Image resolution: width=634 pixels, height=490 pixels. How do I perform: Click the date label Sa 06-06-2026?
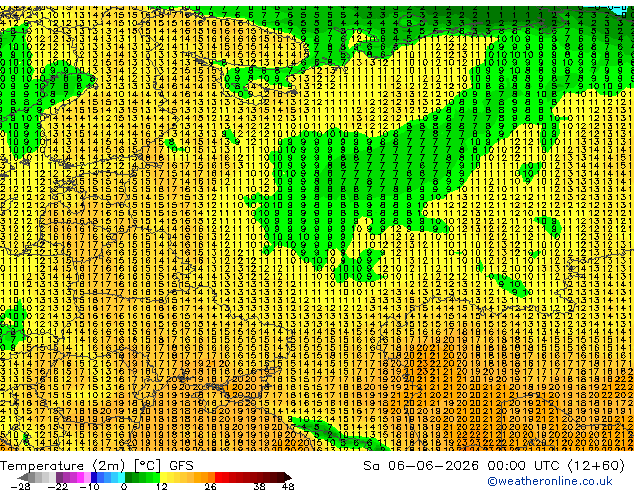(421, 466)
